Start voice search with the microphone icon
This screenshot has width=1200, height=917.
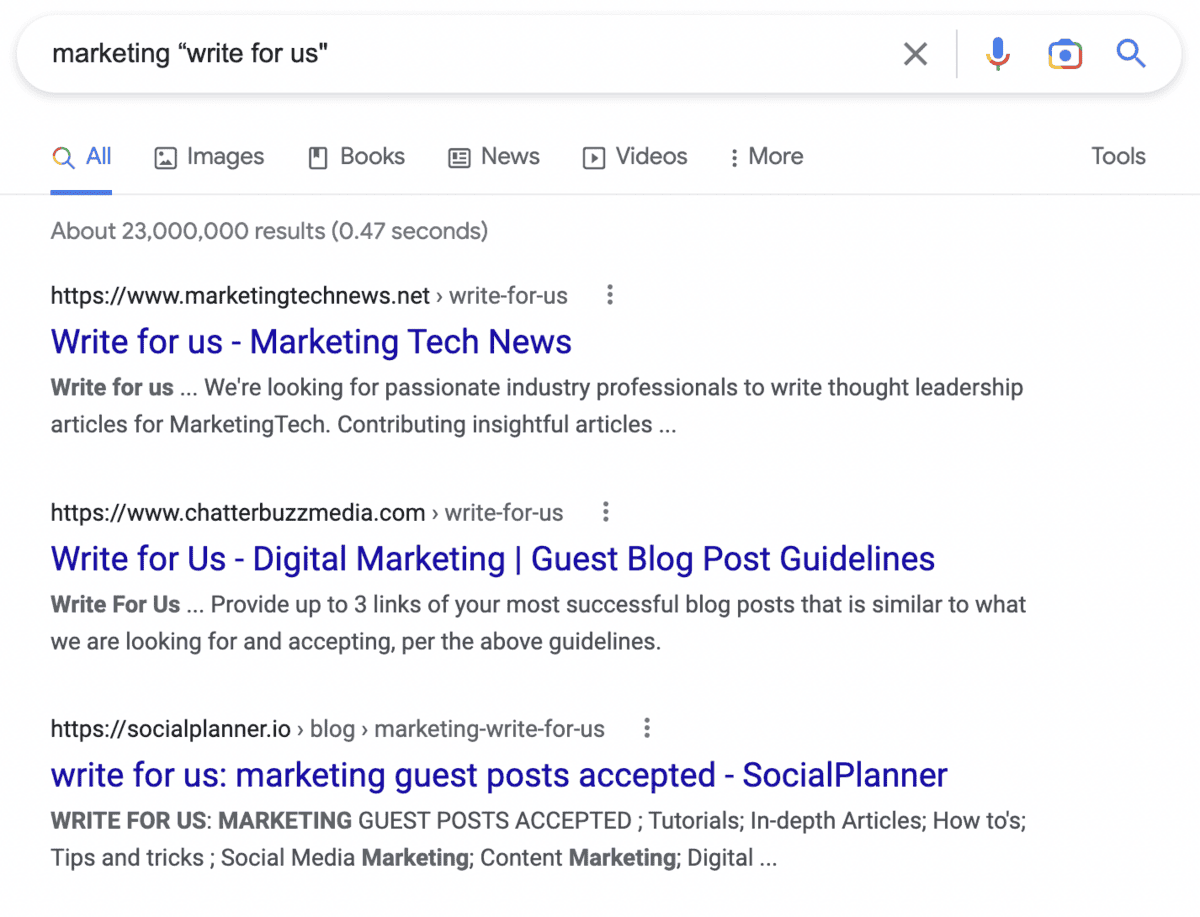coord(997,54)
